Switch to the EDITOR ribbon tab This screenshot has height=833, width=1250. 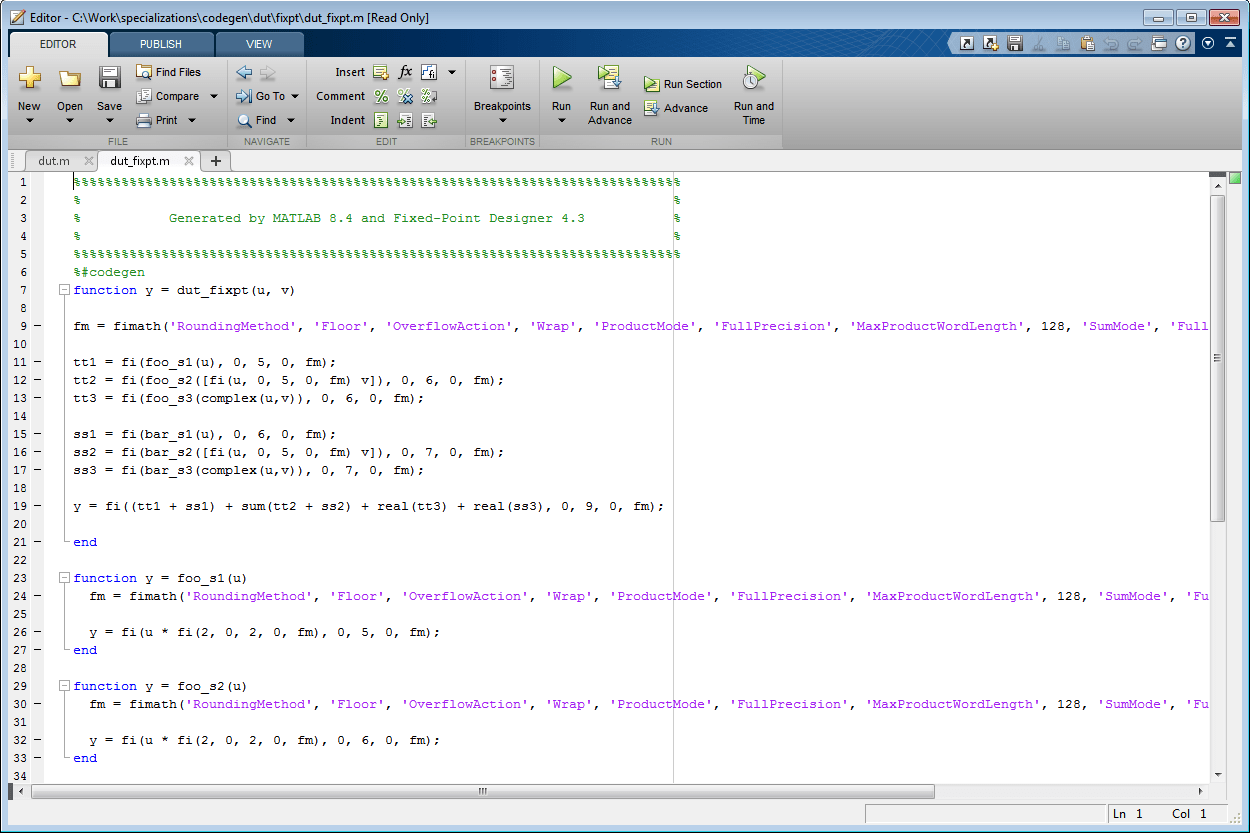point(58,44)
